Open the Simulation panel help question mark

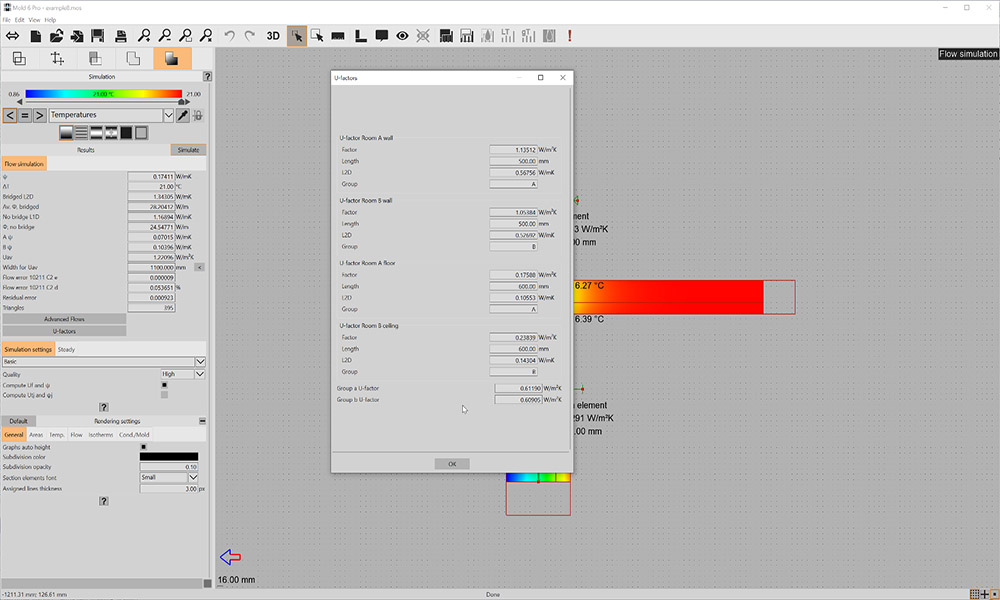207,77
